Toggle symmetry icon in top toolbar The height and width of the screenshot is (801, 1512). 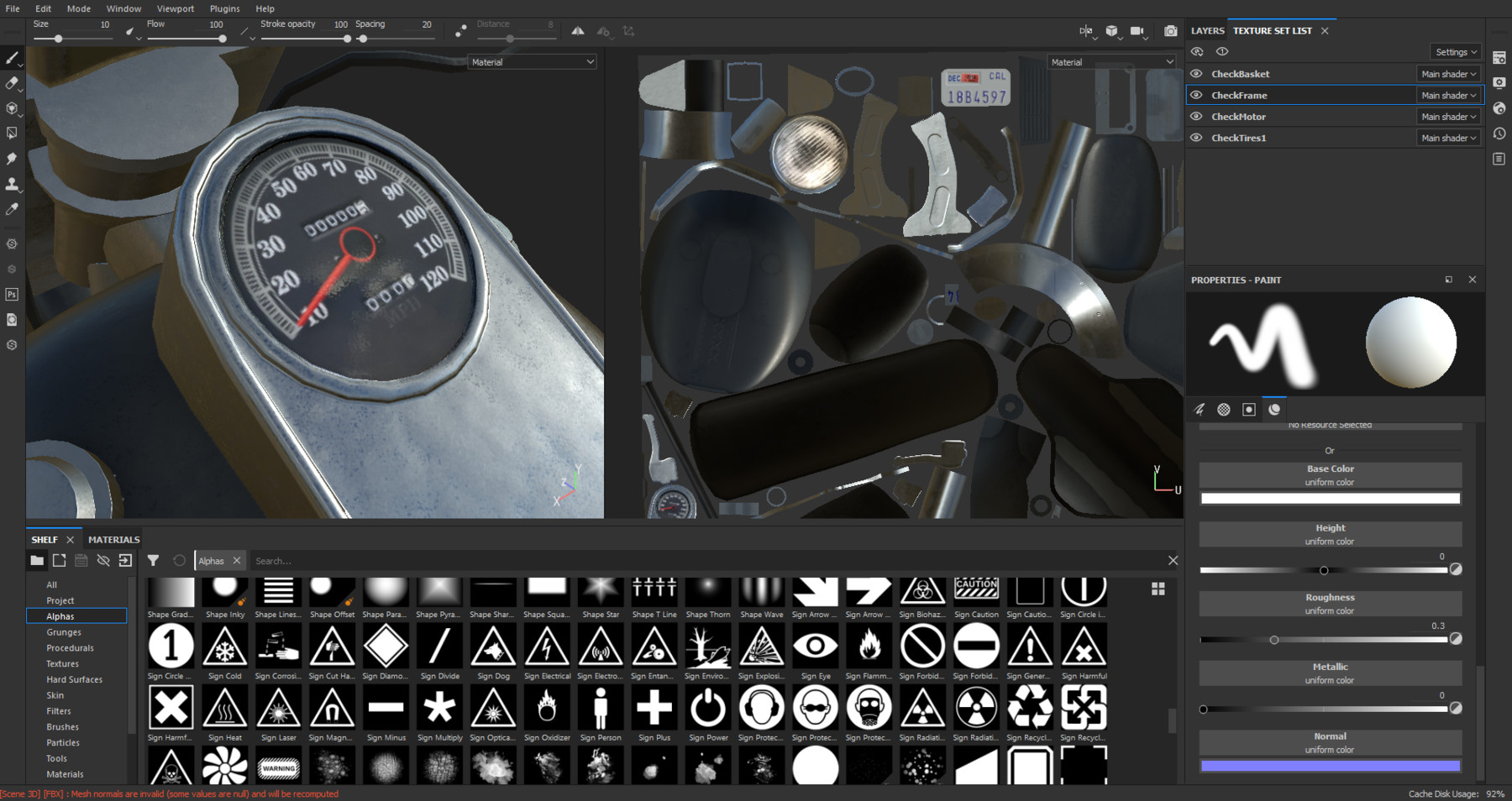578,31
